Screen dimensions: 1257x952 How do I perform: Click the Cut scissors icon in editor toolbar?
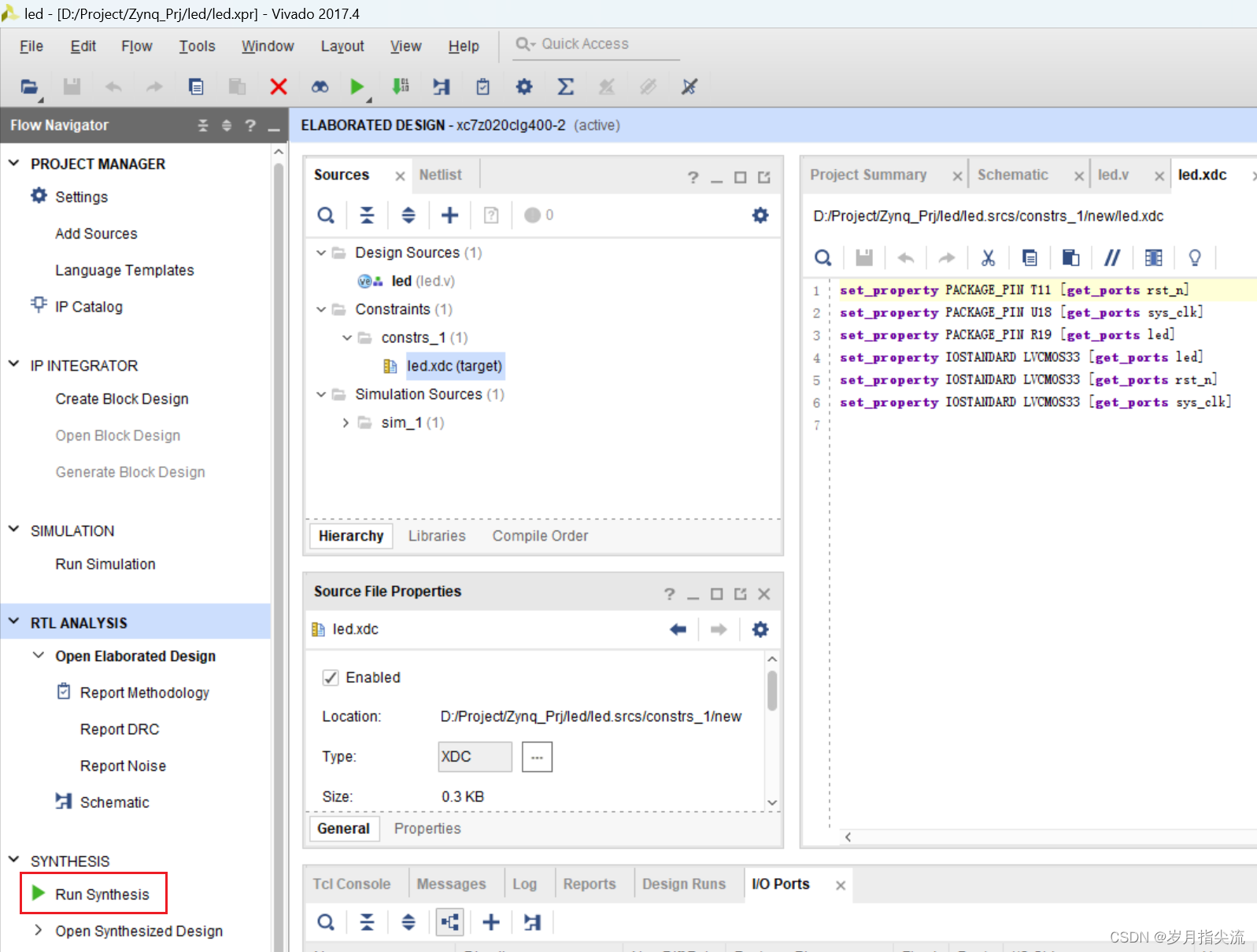point(988,257)
